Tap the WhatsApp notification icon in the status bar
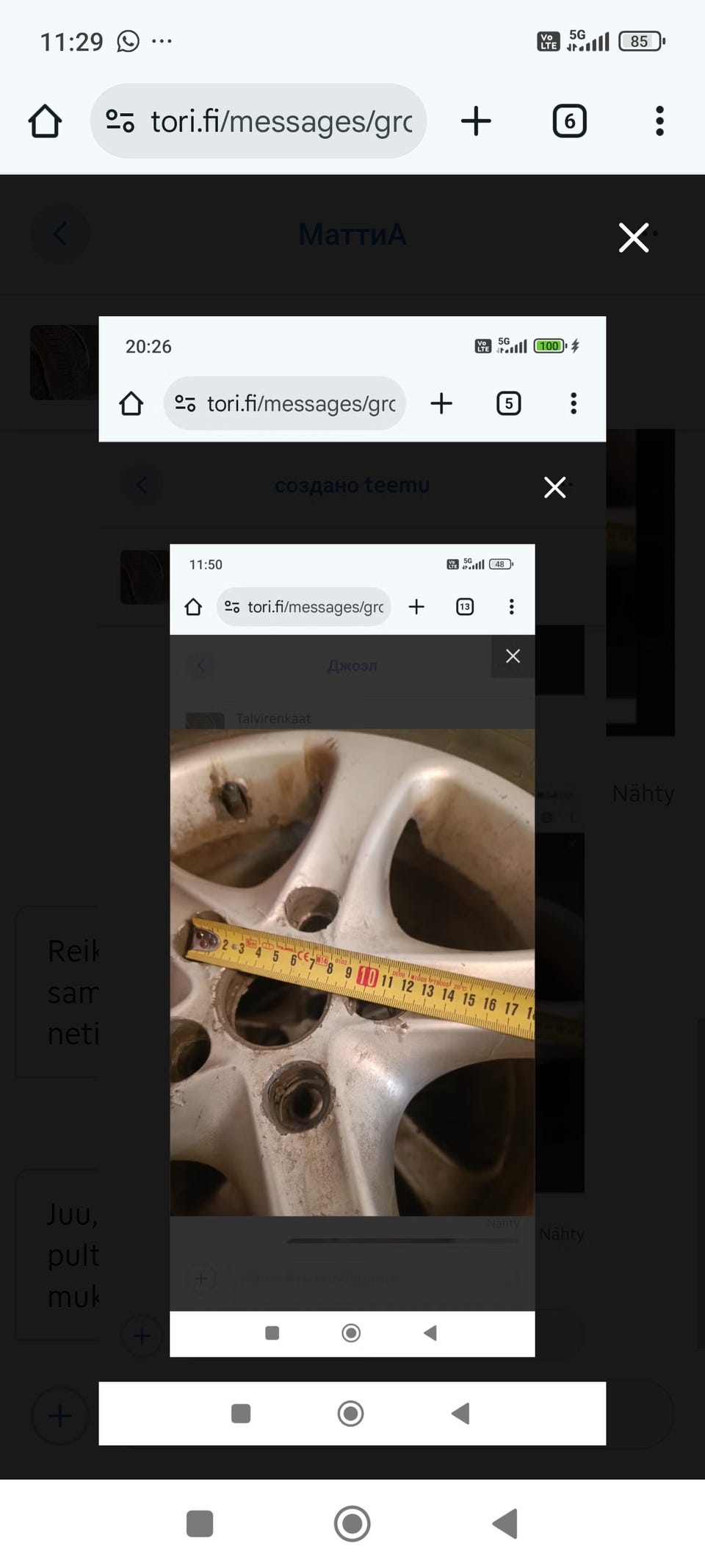The width and height of the screenshot is (705, 1568). [x=128, y=41]
